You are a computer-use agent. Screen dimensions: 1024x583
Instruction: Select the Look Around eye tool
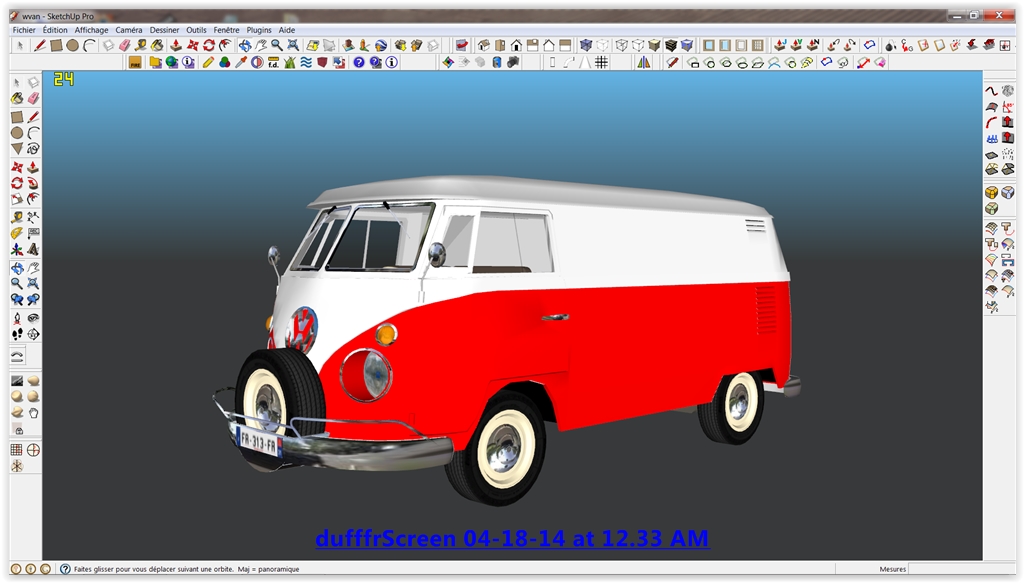pos(33,318)
